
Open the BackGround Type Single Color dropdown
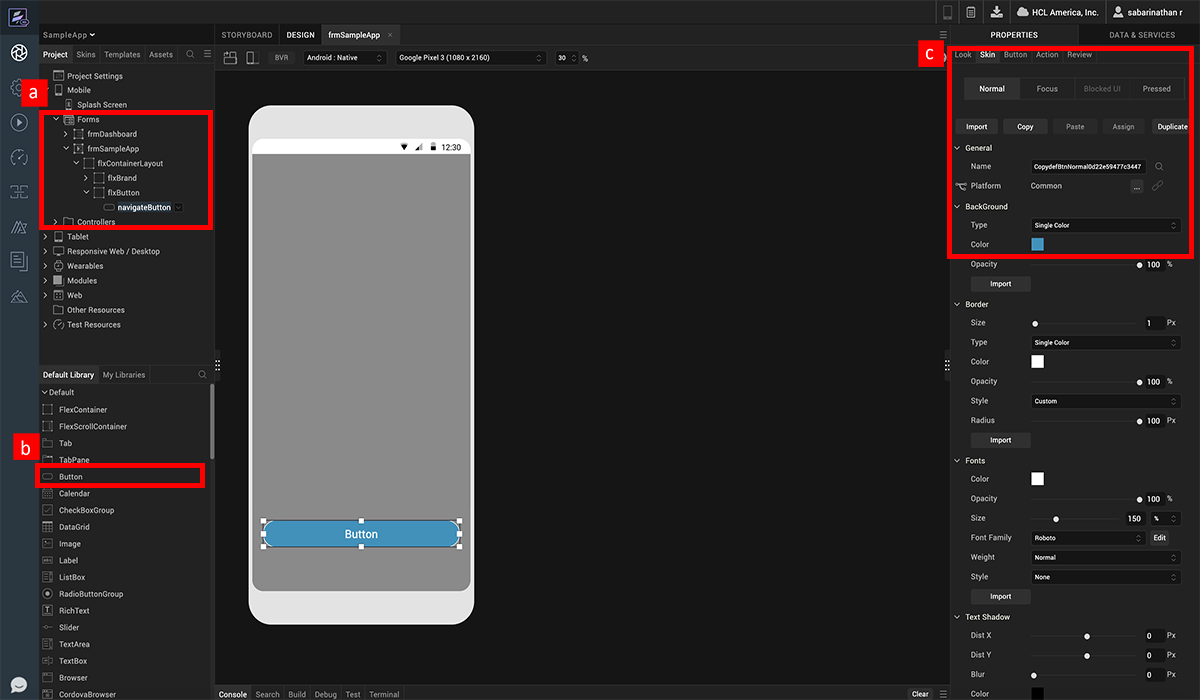(1105, 226)
